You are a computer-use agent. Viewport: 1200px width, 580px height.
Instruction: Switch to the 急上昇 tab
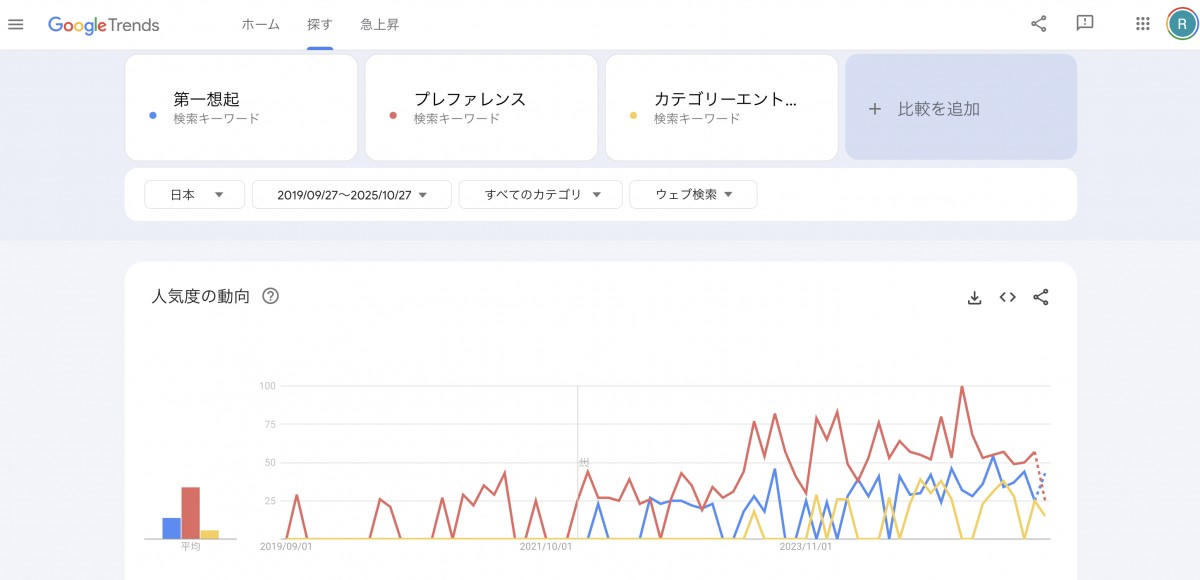[x=380, y=25]
